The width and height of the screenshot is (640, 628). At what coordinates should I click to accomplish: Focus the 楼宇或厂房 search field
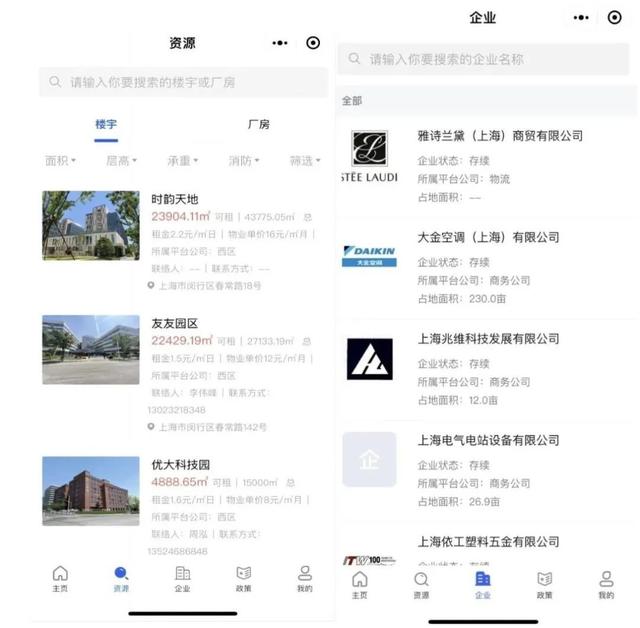tap(183, 82)
